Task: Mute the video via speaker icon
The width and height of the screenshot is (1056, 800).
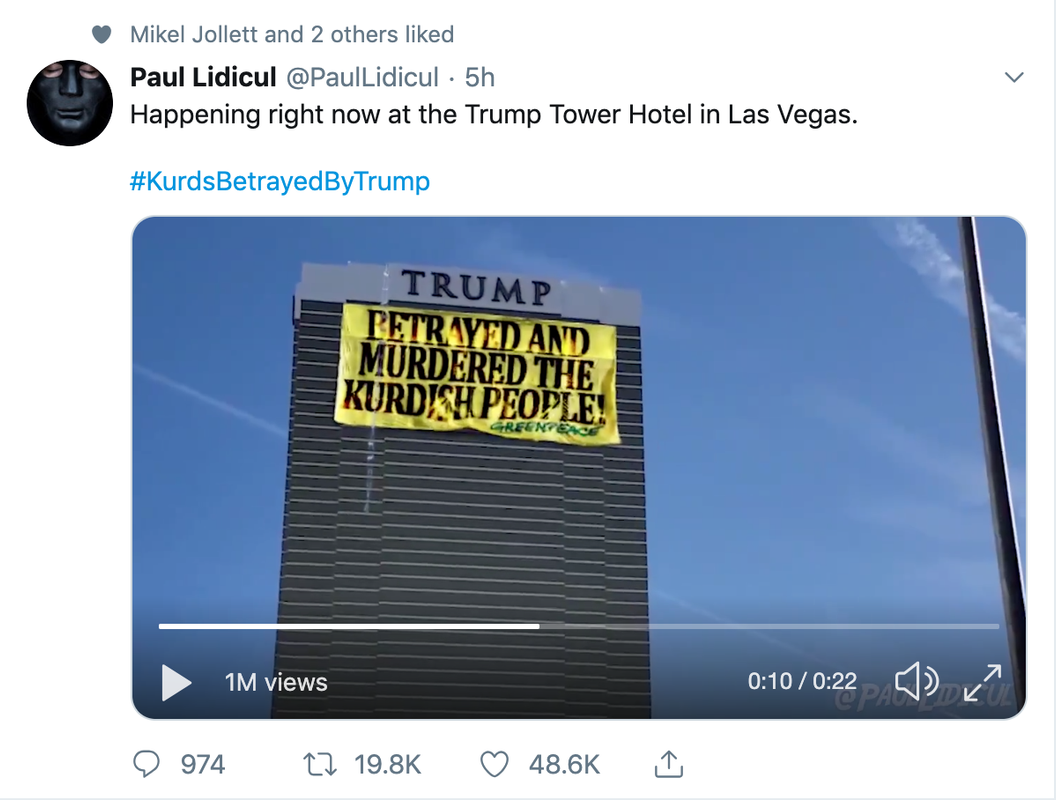Action: coord(916,681)
